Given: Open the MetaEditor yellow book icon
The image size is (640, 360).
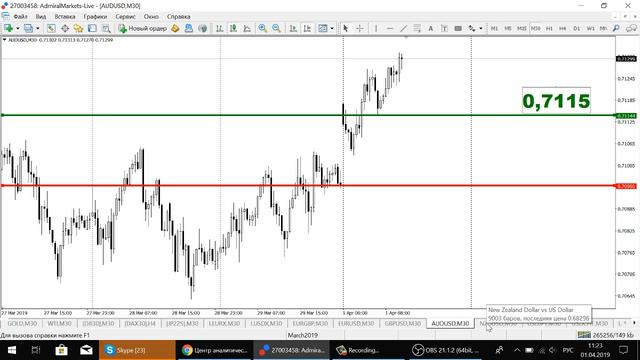Looking at the screenshot, I should [175, 28].
